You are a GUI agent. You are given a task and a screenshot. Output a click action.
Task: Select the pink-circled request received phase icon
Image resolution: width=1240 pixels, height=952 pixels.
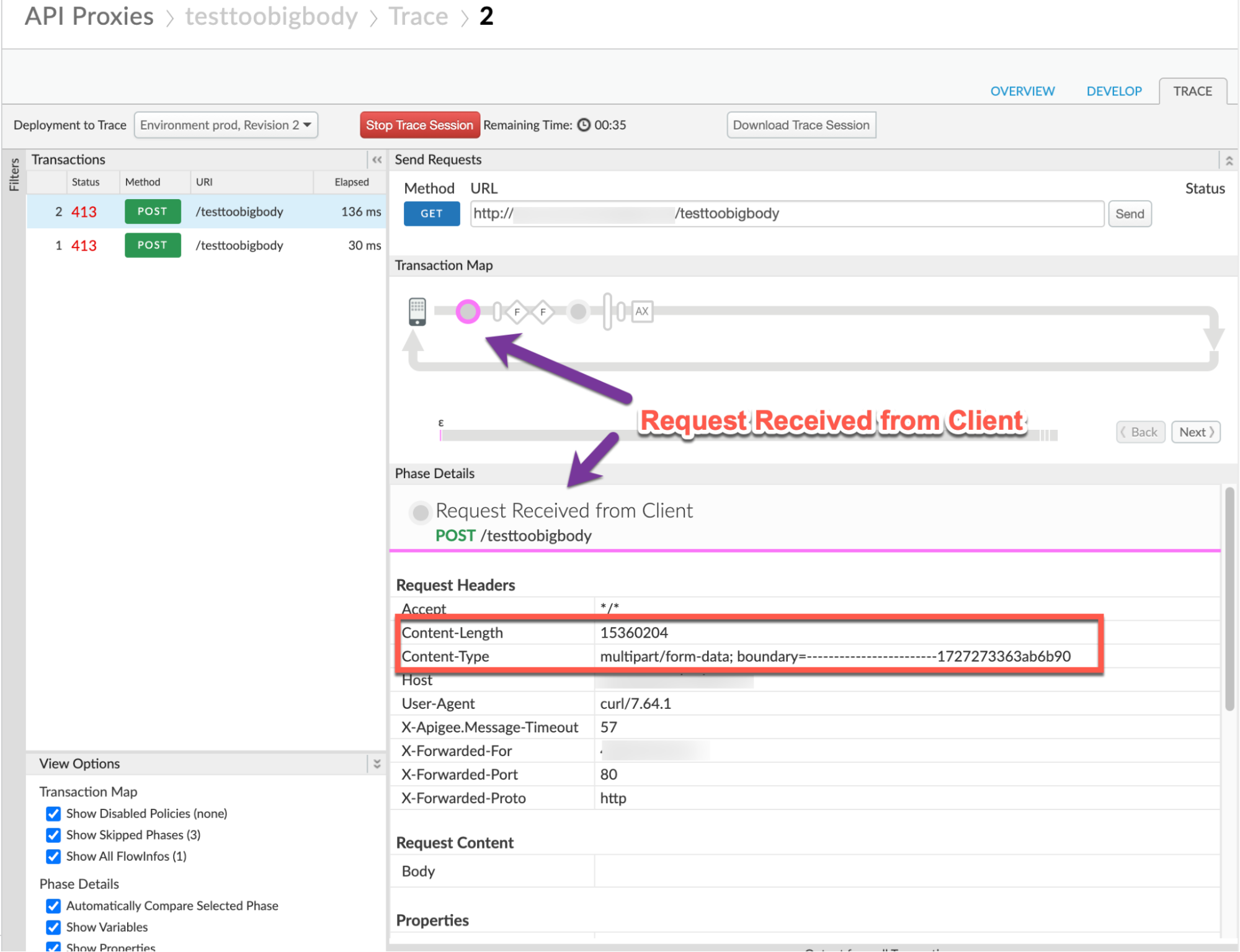[x=468, y=311]
